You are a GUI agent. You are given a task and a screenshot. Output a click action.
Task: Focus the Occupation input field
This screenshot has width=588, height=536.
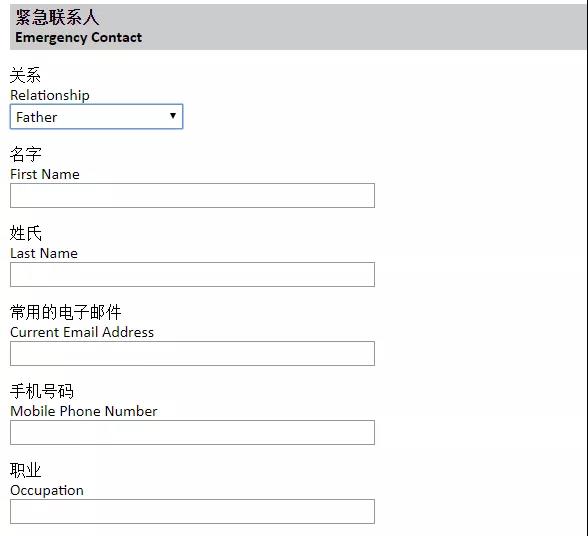pyautogui.click(x=192, y=512)
